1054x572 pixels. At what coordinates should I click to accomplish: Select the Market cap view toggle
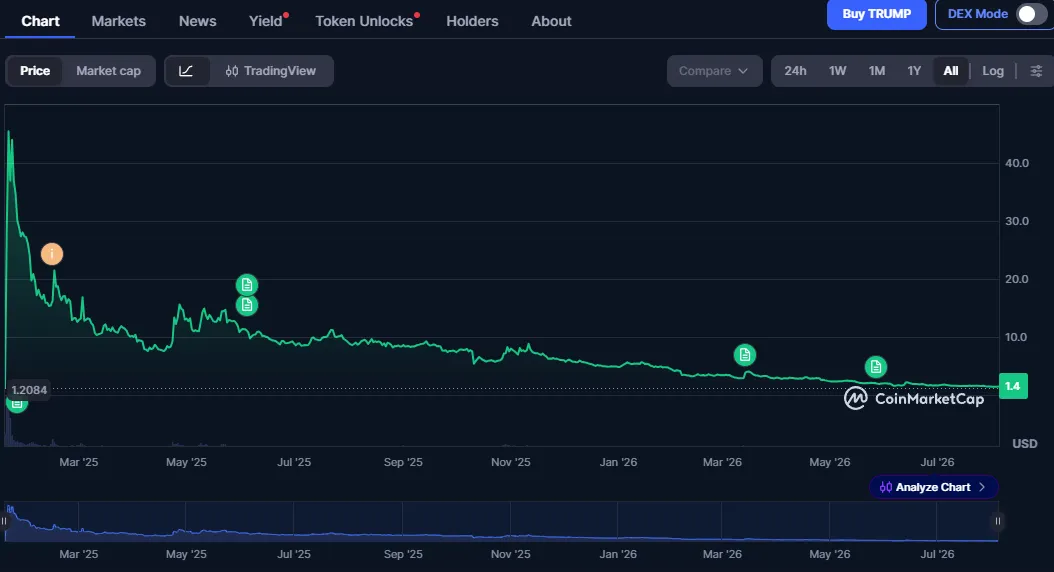coord(108,71)
